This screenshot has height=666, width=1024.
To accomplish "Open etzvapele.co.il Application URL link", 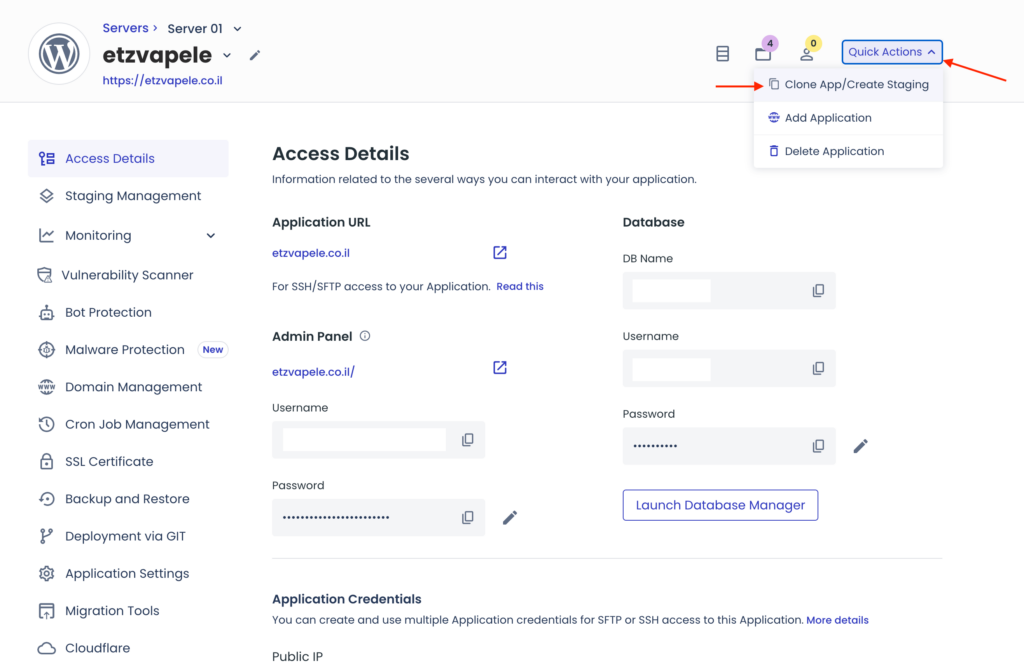I will pyautogui.click(x=311, y=253).
